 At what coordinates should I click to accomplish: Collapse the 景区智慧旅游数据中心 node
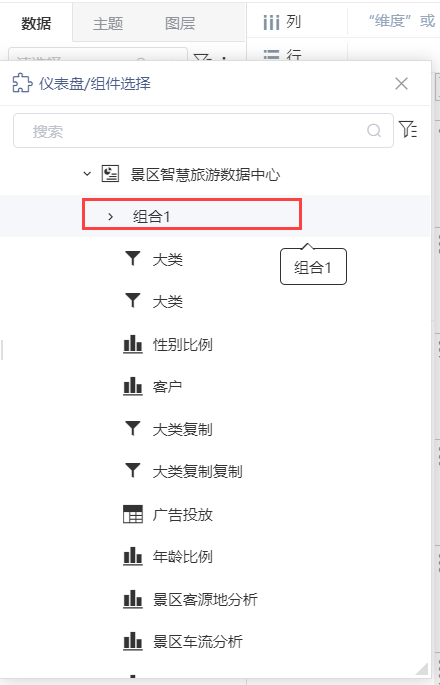[x=87, y=174]
